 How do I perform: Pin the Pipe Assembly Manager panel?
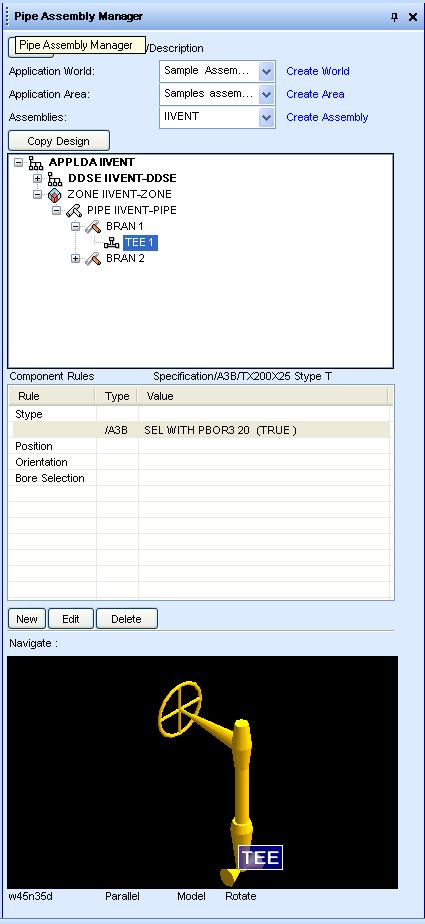click(394, 17)
